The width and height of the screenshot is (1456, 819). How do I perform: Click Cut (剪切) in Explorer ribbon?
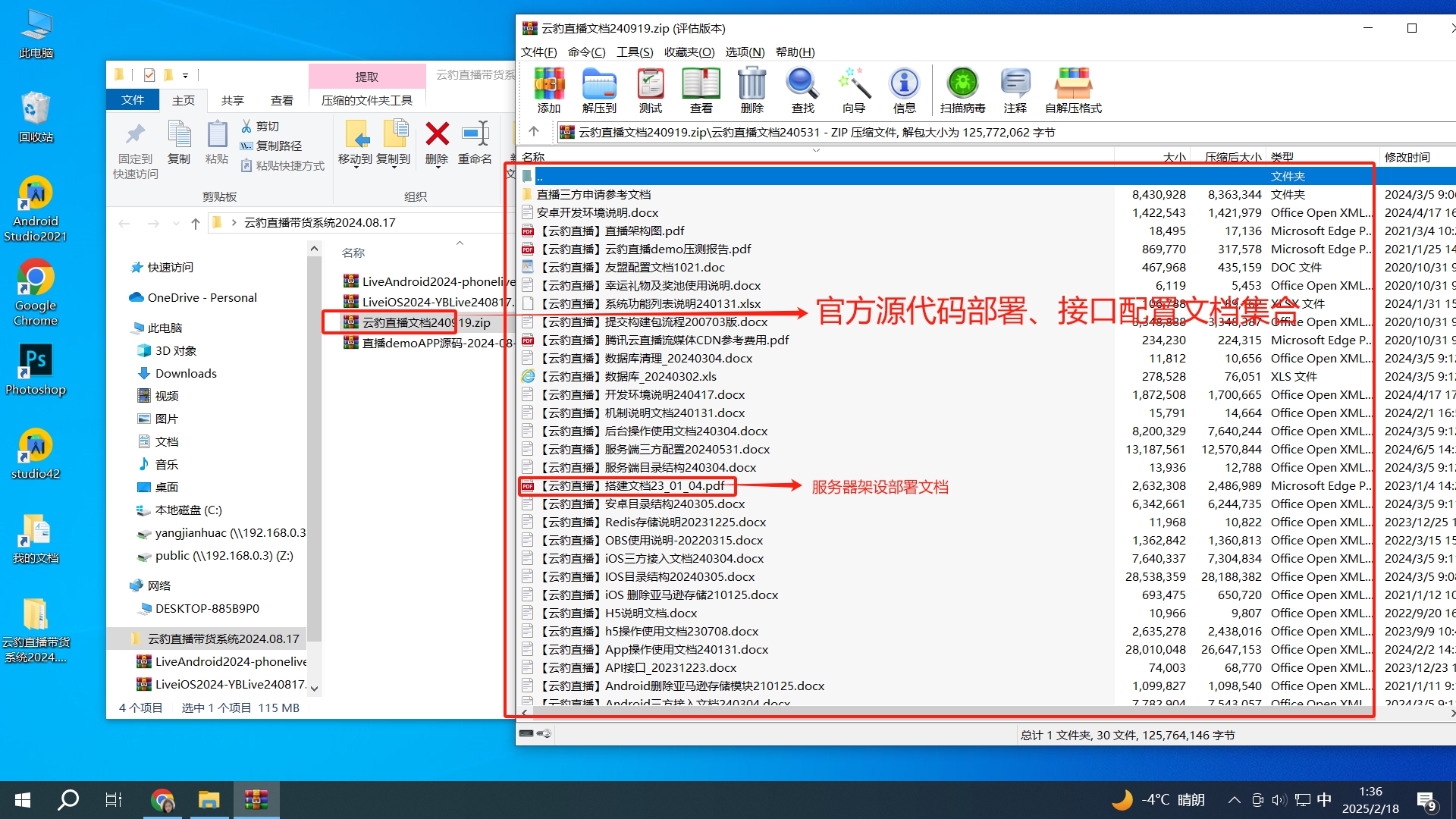tap(260, 126)
